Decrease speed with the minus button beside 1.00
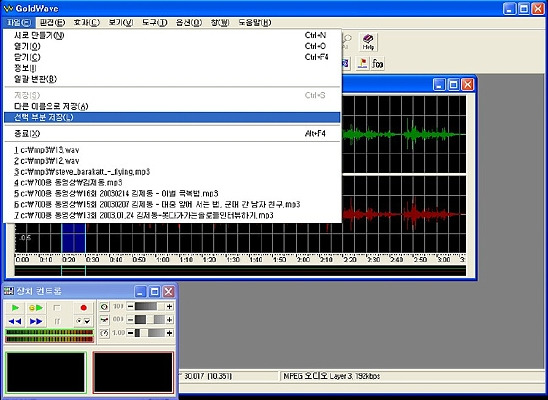Image resolution: width=548 pixels, height=400 pixels. pos(130,333)
